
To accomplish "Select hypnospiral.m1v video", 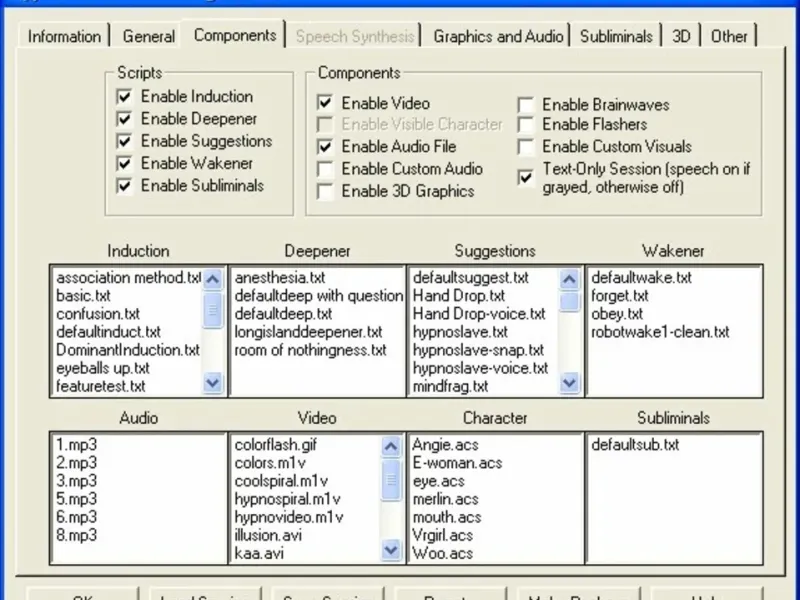I will point(287,499).
